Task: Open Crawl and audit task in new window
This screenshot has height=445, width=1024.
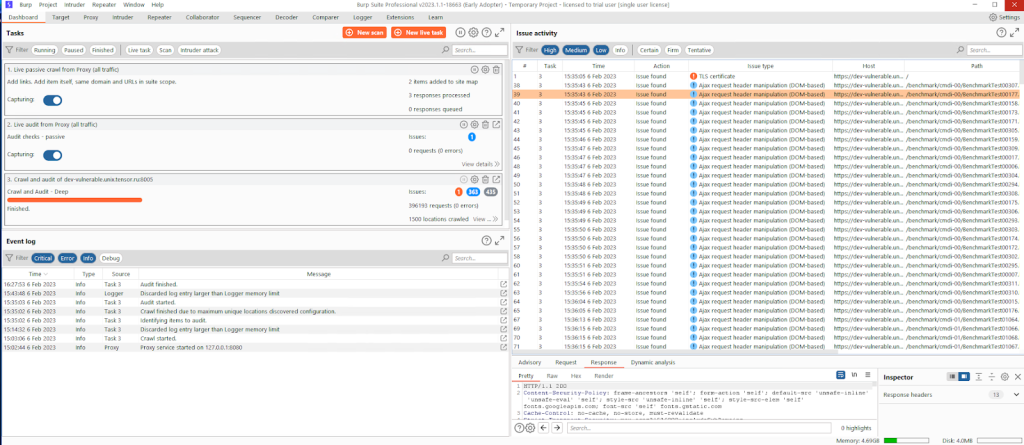Action: click(497, 178)
